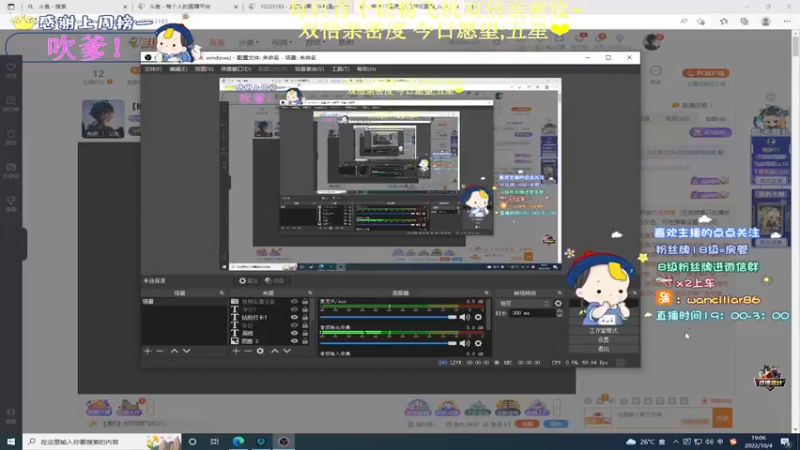Adjust the second track volume slider

pos(388,343)
